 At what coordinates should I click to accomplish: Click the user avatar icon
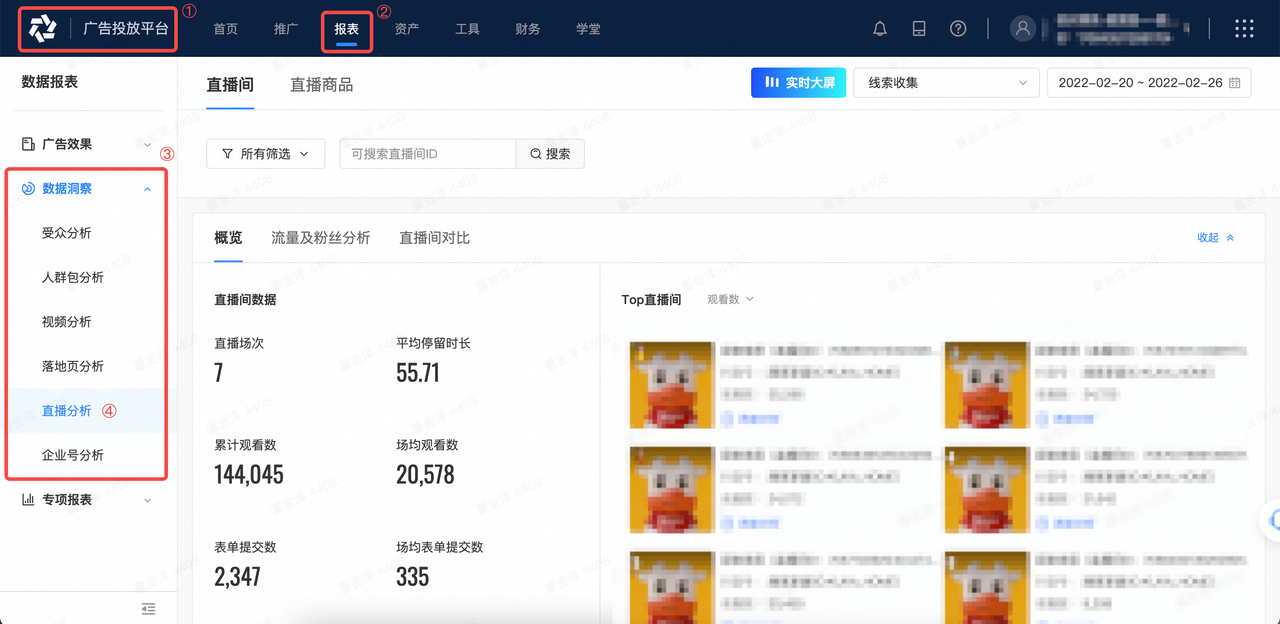click(1022, 28)
